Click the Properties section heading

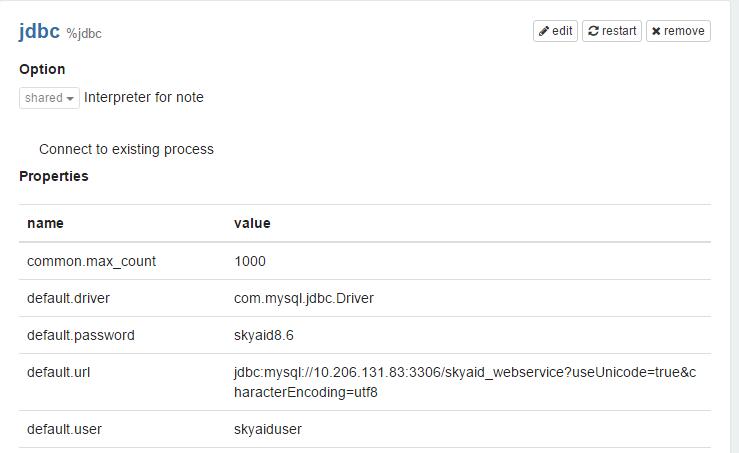point(54,176)
